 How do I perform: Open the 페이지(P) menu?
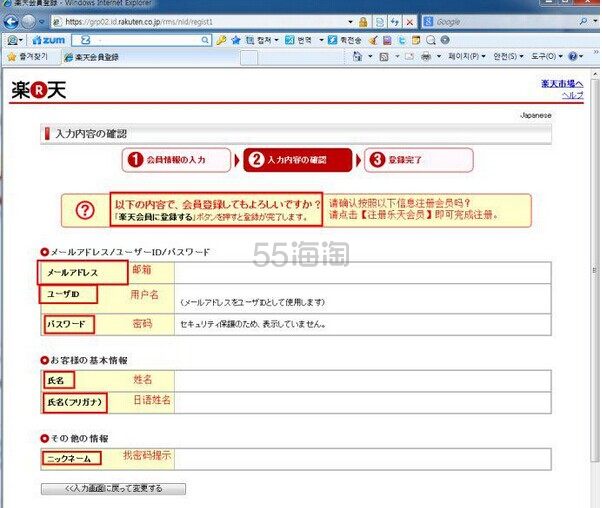tap(466, 57)
